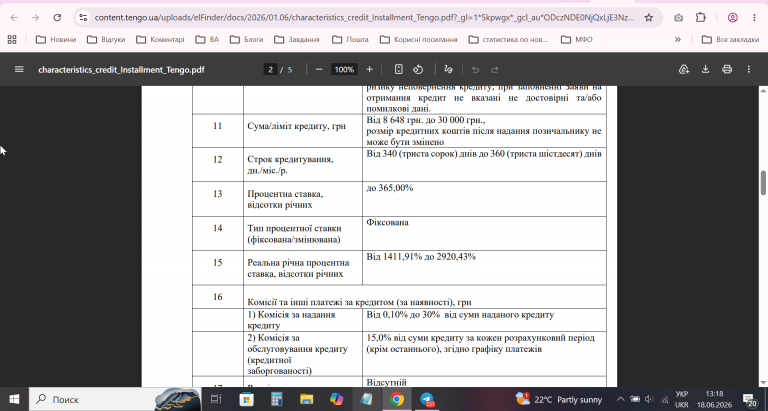Show hidden system tray icons
Screen dimensions: 768x411
620,399
